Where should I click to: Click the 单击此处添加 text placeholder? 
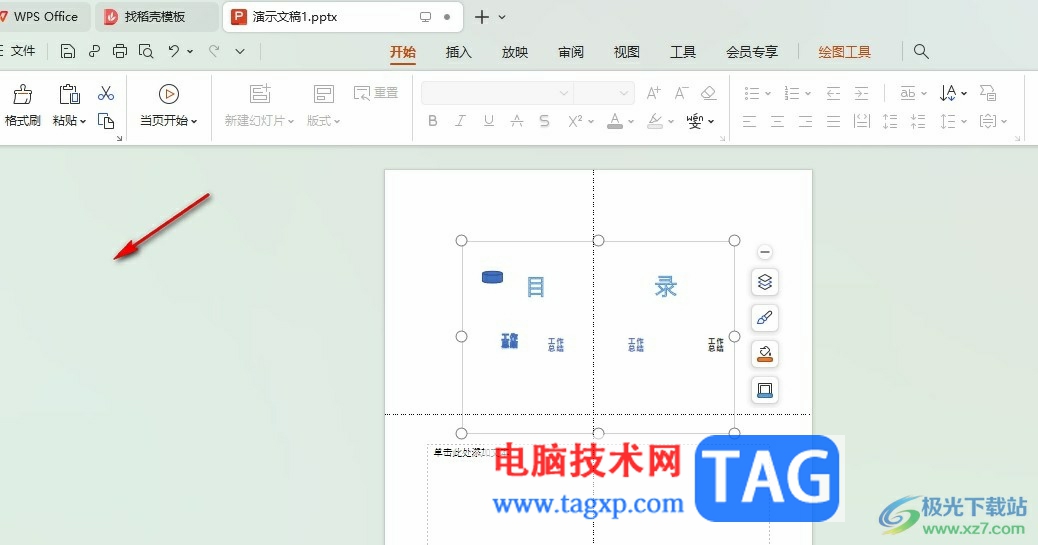[463, 453]
